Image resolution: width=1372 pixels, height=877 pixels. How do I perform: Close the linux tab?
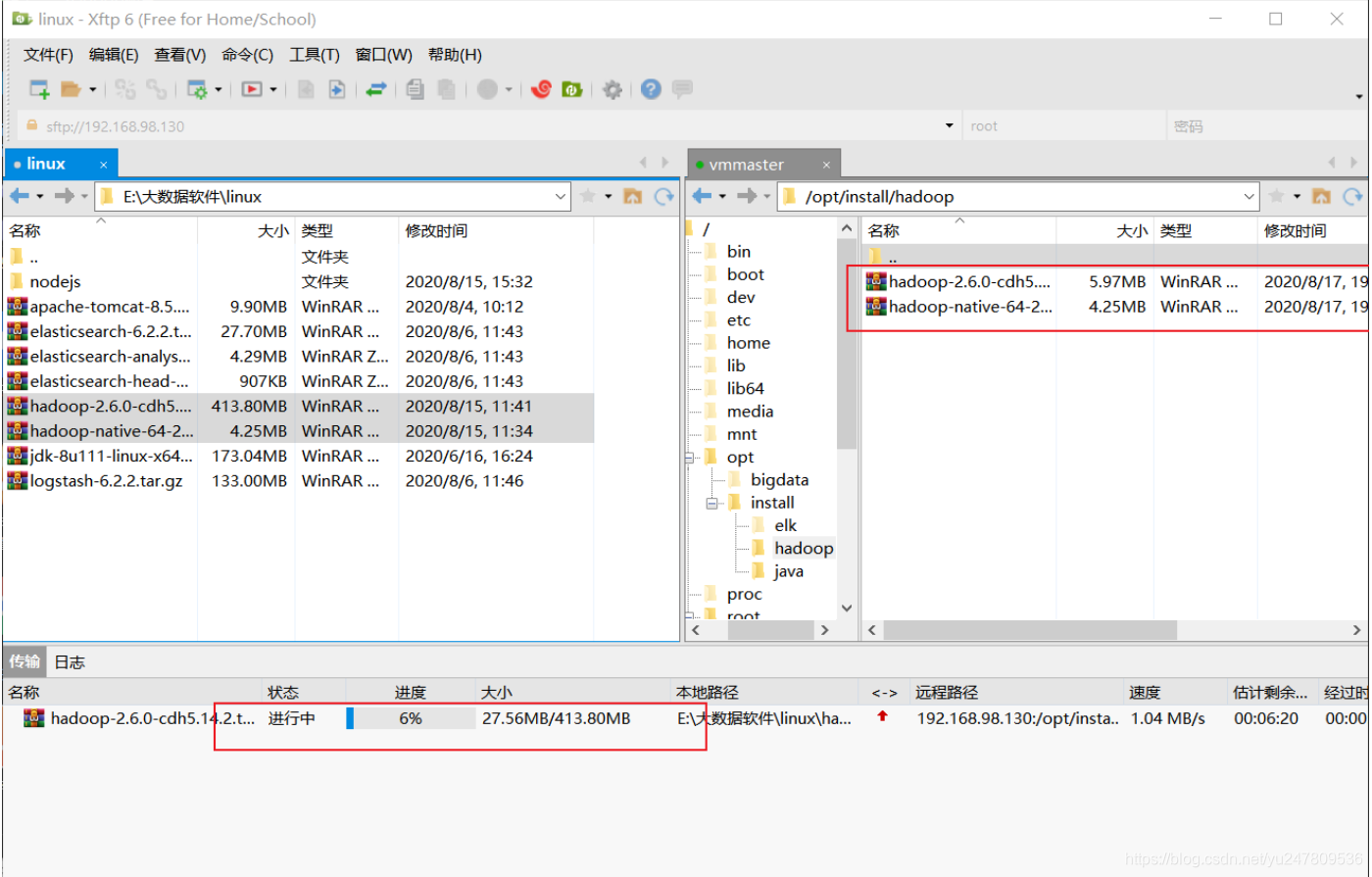tap(104, 164)
